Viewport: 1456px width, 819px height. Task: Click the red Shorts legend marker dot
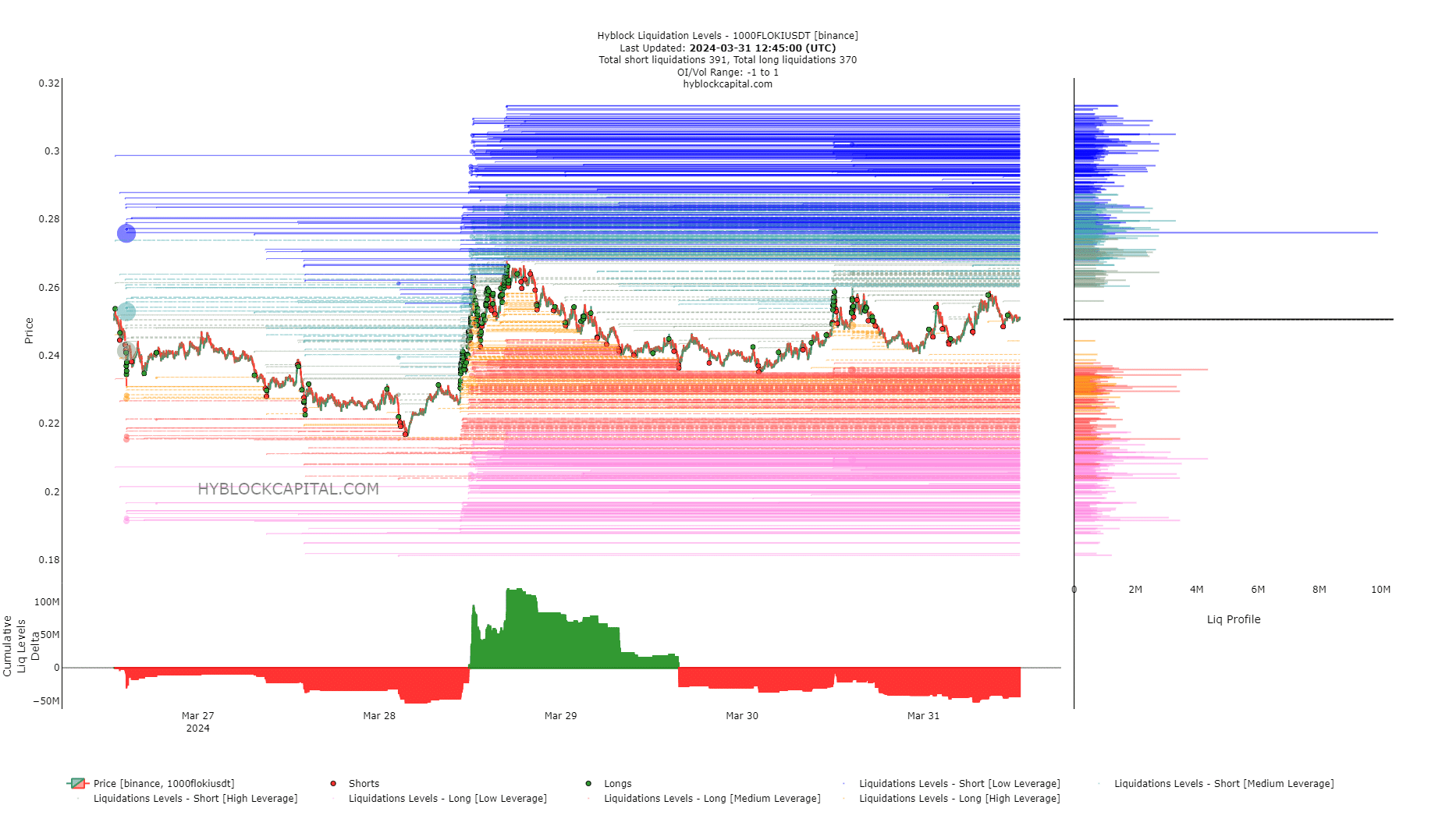coord(333,783)
